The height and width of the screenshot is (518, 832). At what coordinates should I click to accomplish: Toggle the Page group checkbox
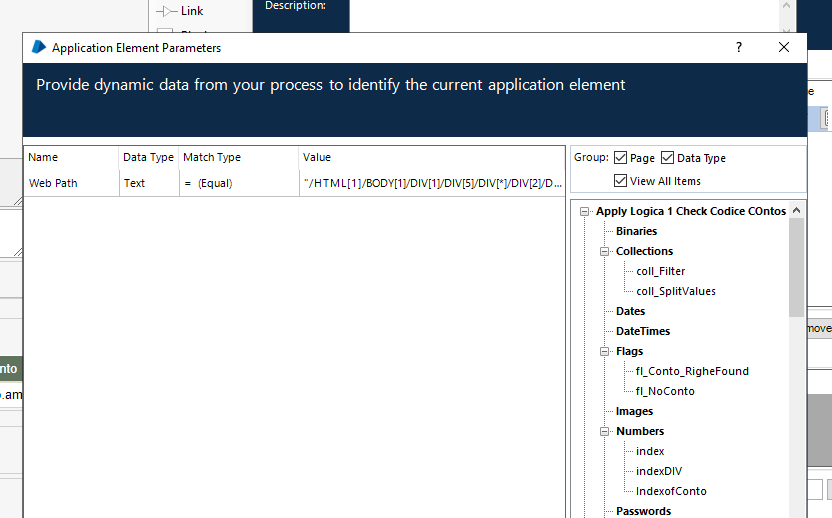pyautogui.click(x=621, y=158)
